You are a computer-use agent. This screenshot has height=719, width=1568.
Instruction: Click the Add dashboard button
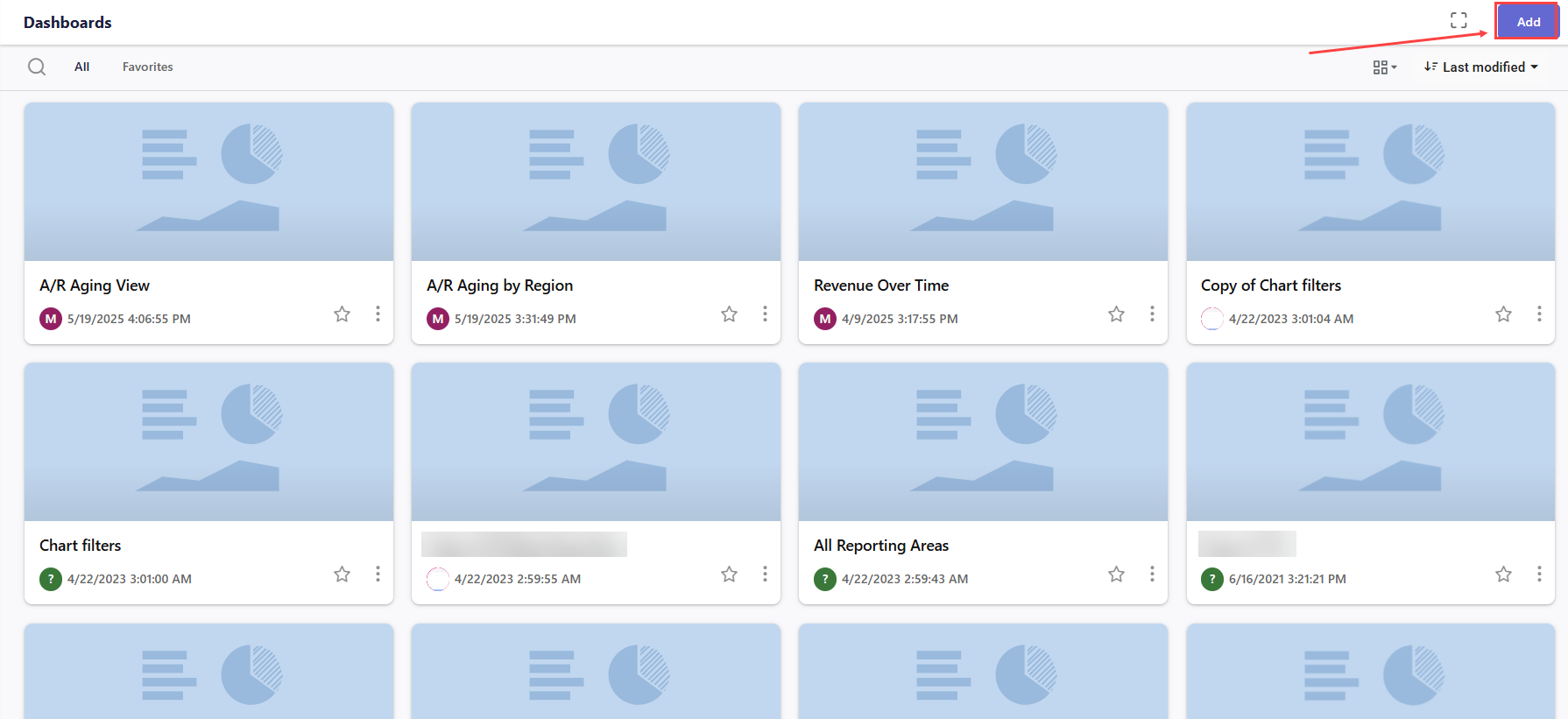(1528, 22)
